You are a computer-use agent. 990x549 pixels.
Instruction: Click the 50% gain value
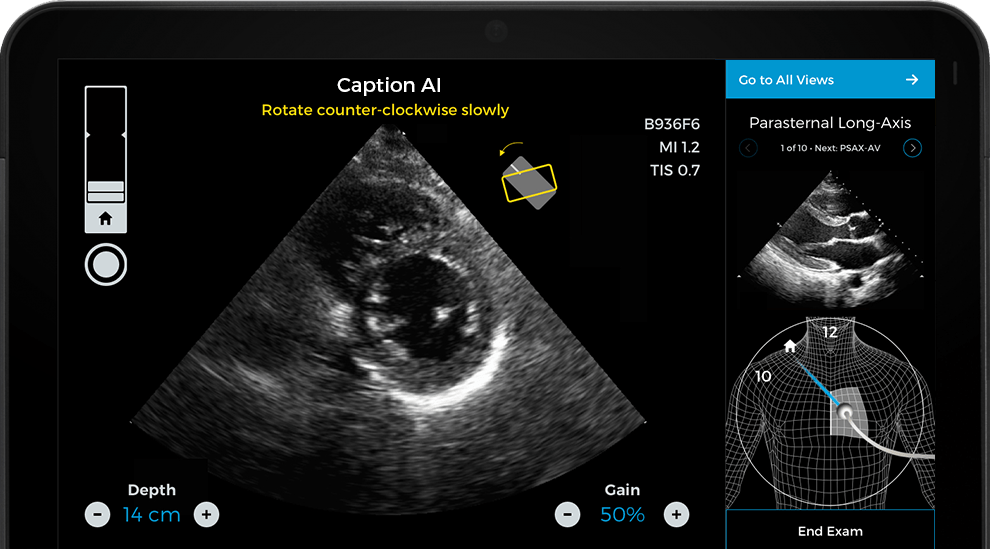[623, 515]
